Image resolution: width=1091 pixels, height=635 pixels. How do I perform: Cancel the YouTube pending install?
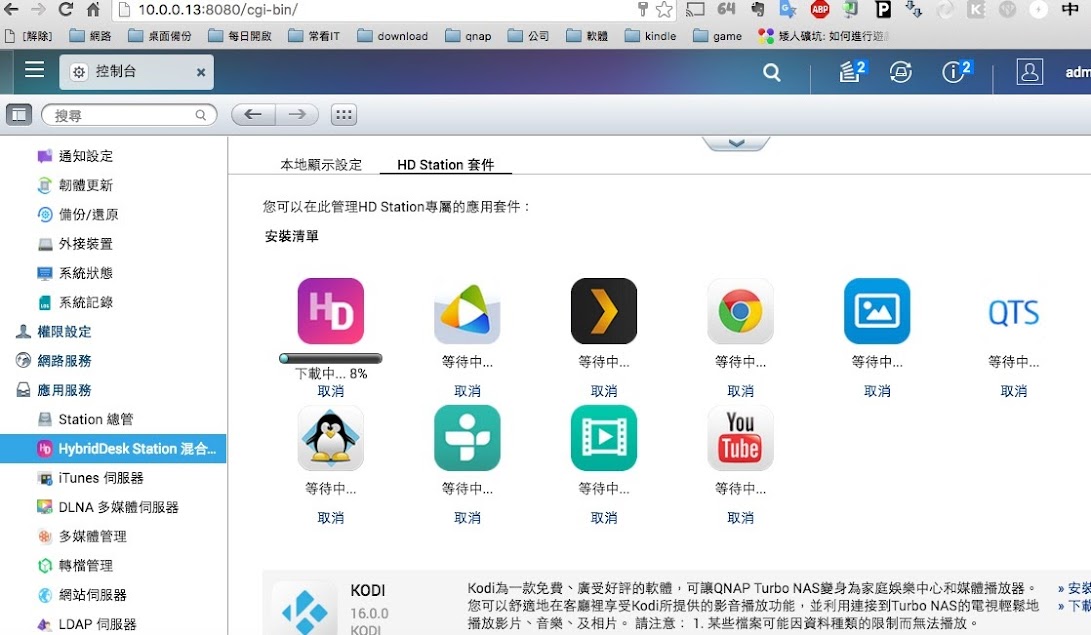pos(740,517)
